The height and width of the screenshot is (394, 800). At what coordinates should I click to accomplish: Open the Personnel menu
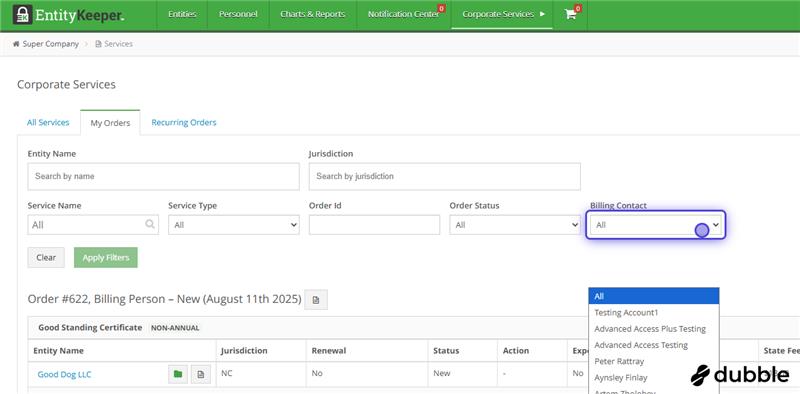(x=238, y=14)
